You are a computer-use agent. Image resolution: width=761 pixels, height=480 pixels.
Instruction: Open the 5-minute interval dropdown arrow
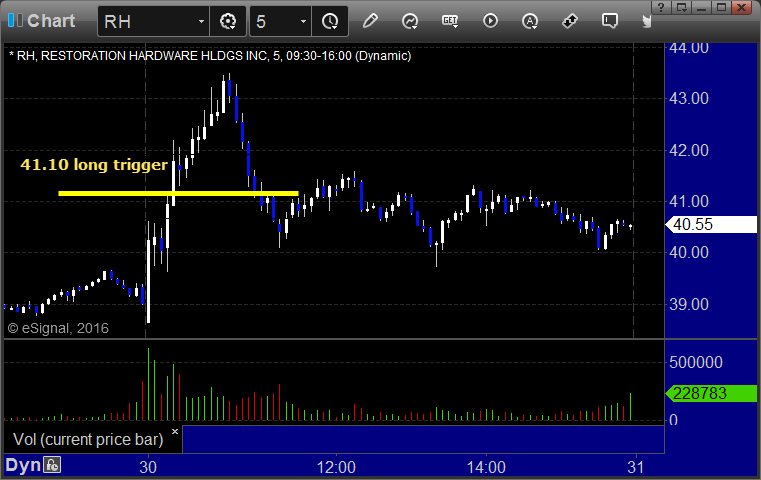click(303, 21)
